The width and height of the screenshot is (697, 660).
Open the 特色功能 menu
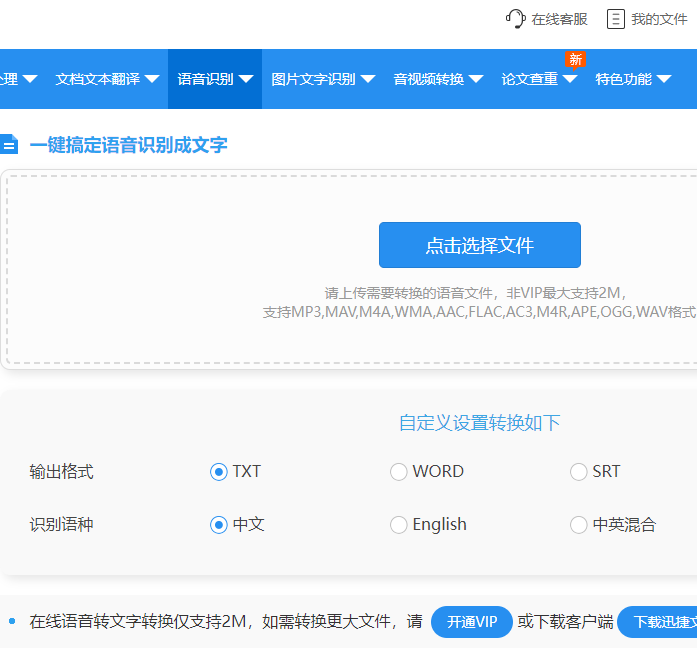coord(633,79)
